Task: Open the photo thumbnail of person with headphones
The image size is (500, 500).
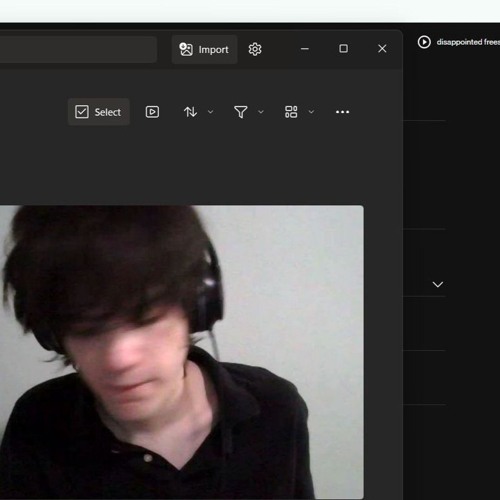Action: [x=182, y=352]
